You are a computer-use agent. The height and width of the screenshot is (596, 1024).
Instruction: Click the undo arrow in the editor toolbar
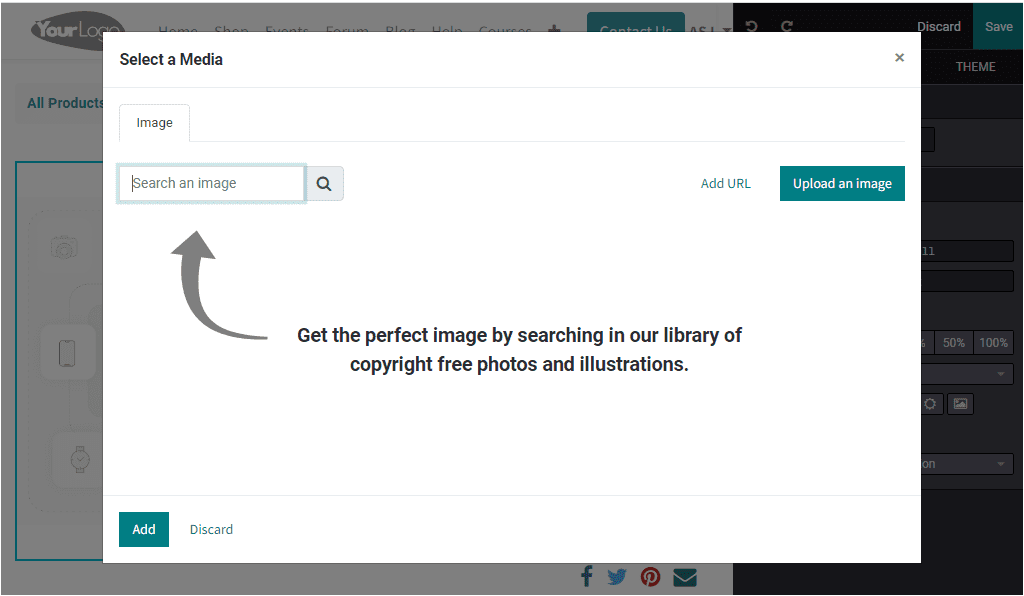[x=750, y=26]
